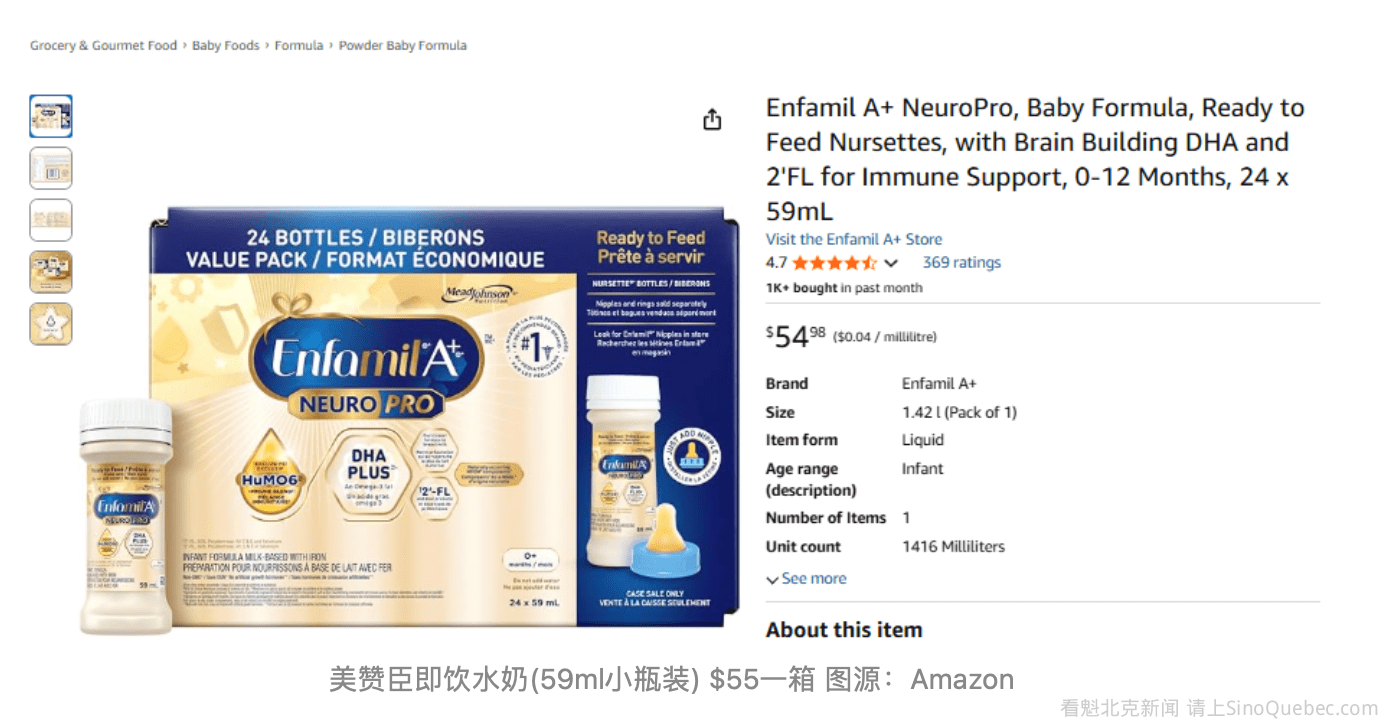Screen dimensions: 1384x724
Task: Open the star rating breakdown chevron
Action: (891, 263)
